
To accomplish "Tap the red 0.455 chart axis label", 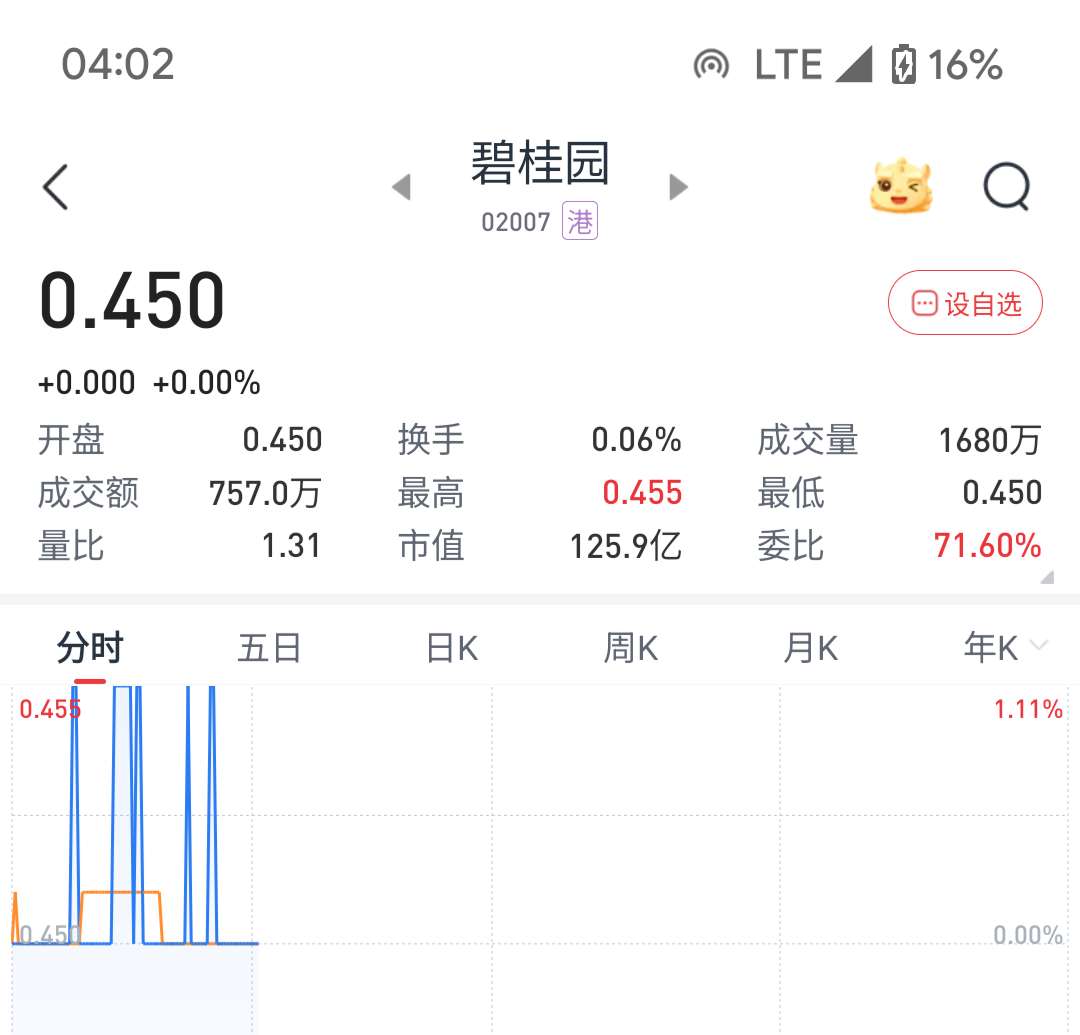I will coord(50,709).
